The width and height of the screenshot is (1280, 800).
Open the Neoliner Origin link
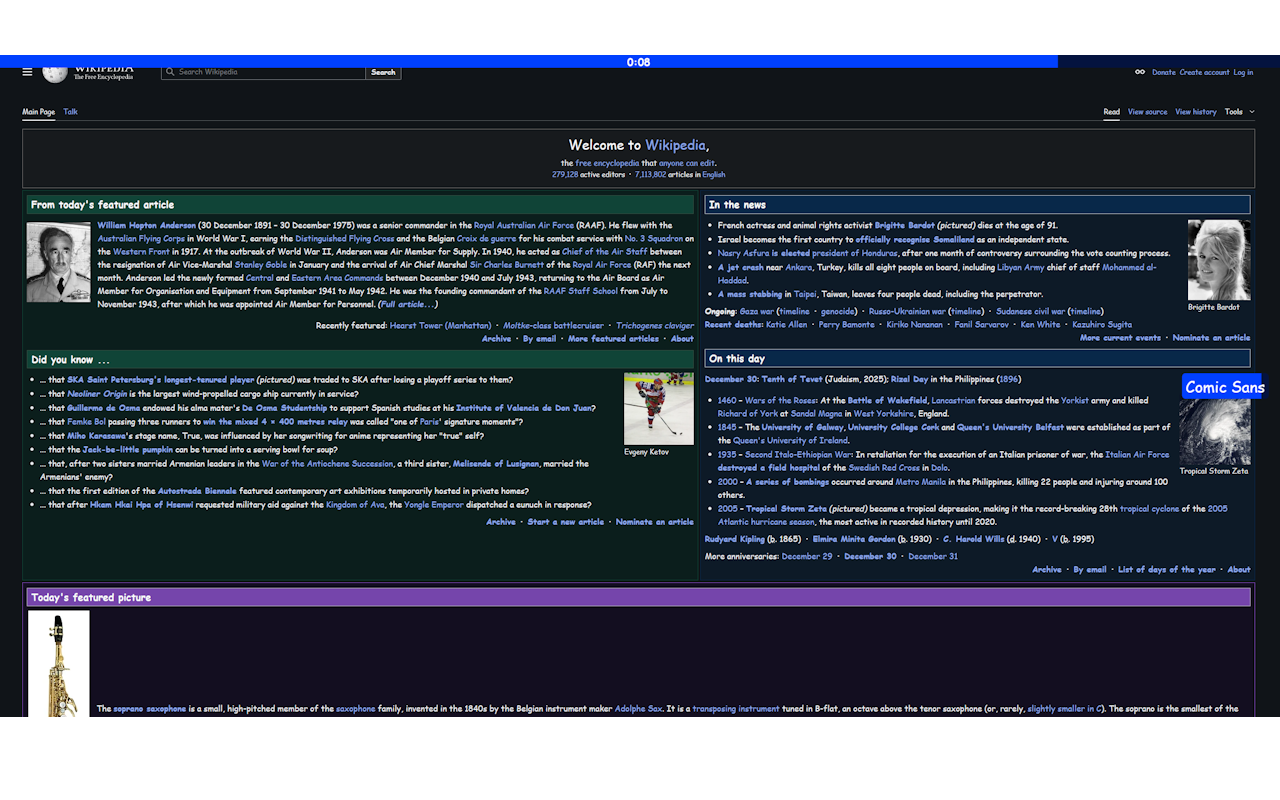[97, 394]
